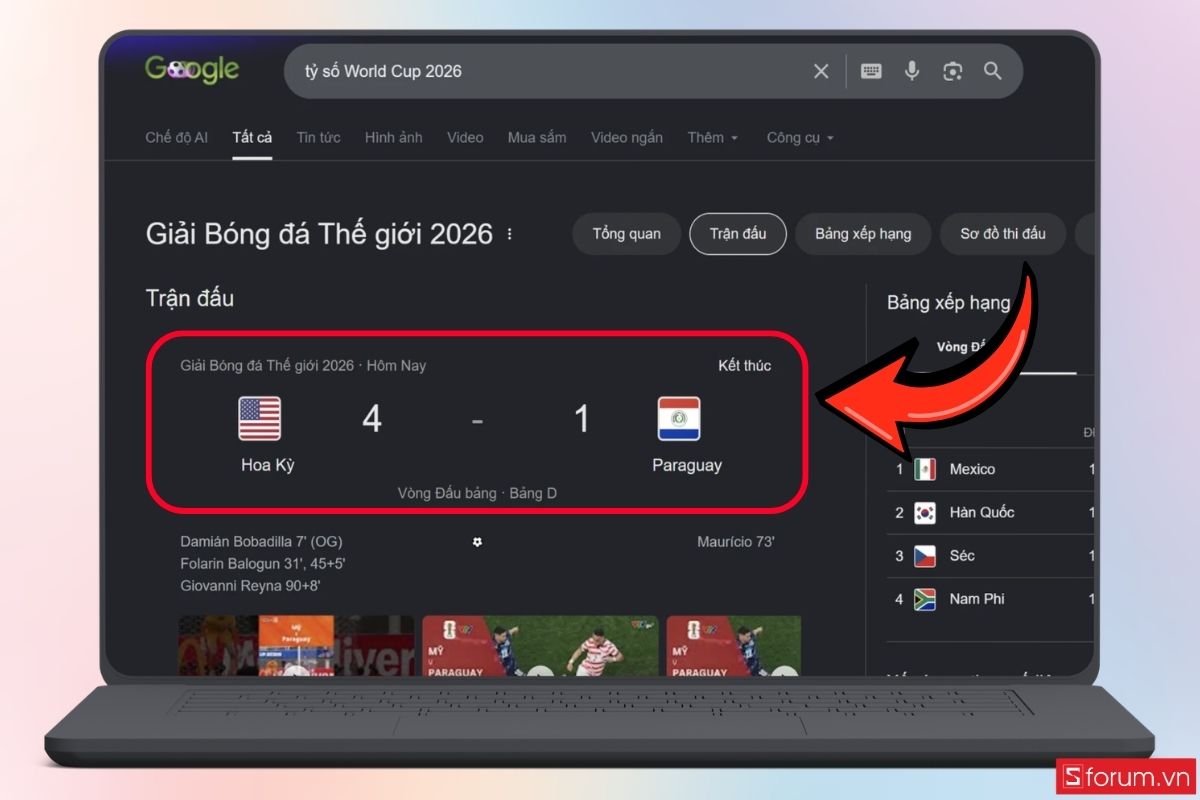
Task: Open the three-dot menu beside tournament title
Action: click(x=509, y=234)
